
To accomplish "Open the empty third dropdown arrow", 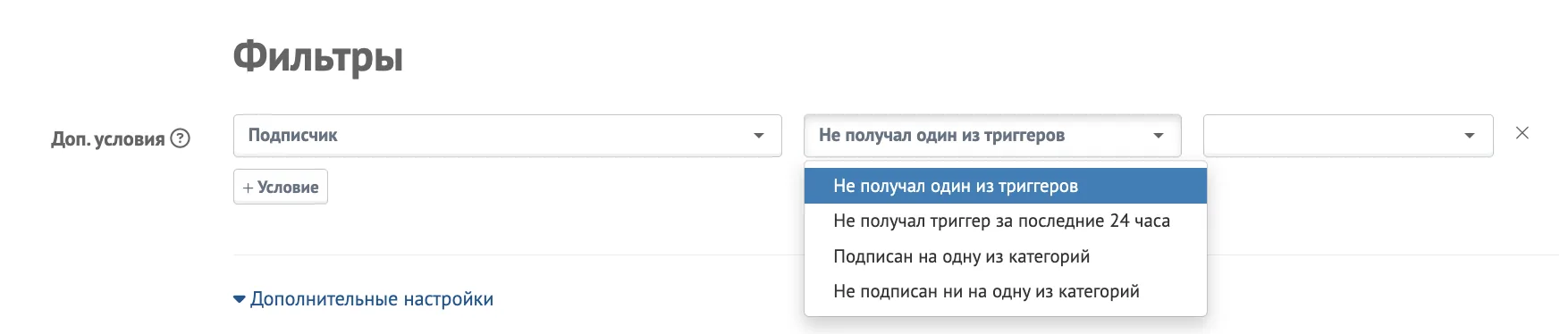I will (1469, 136).
